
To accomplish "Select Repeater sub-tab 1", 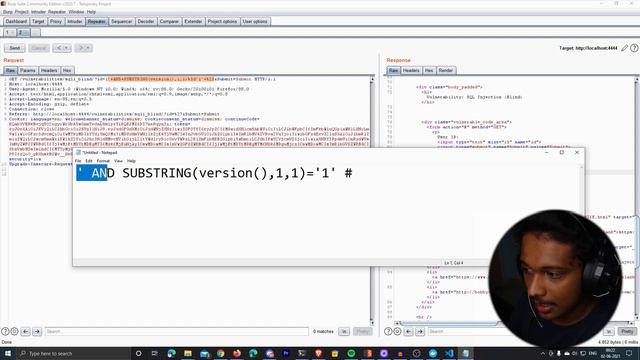I will (9, 33).
